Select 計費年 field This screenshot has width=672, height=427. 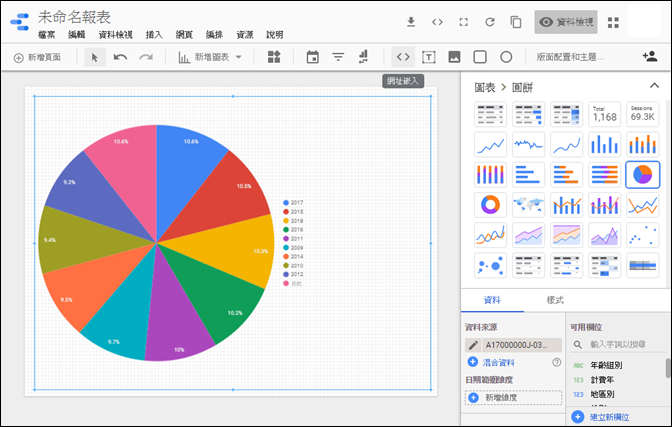tap(602, 380)
